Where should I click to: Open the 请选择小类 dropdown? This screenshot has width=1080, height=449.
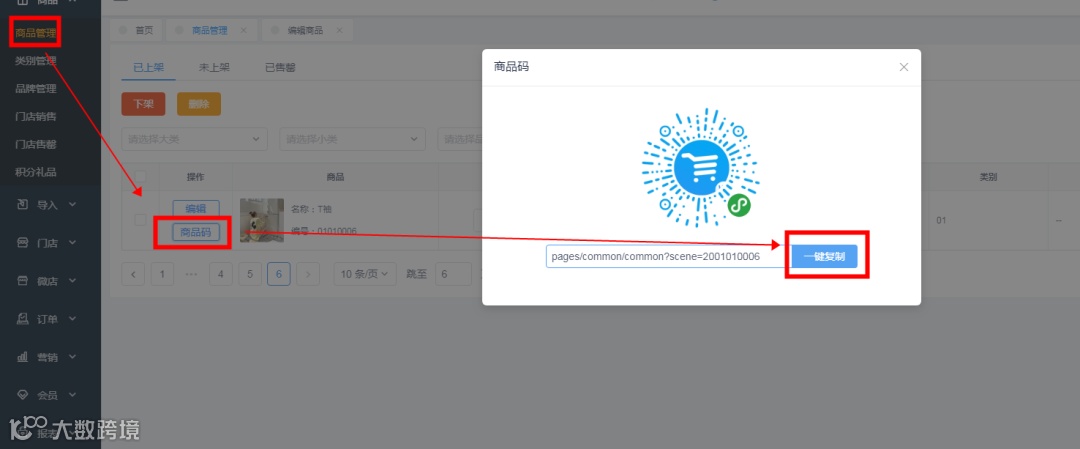point(353,139)
